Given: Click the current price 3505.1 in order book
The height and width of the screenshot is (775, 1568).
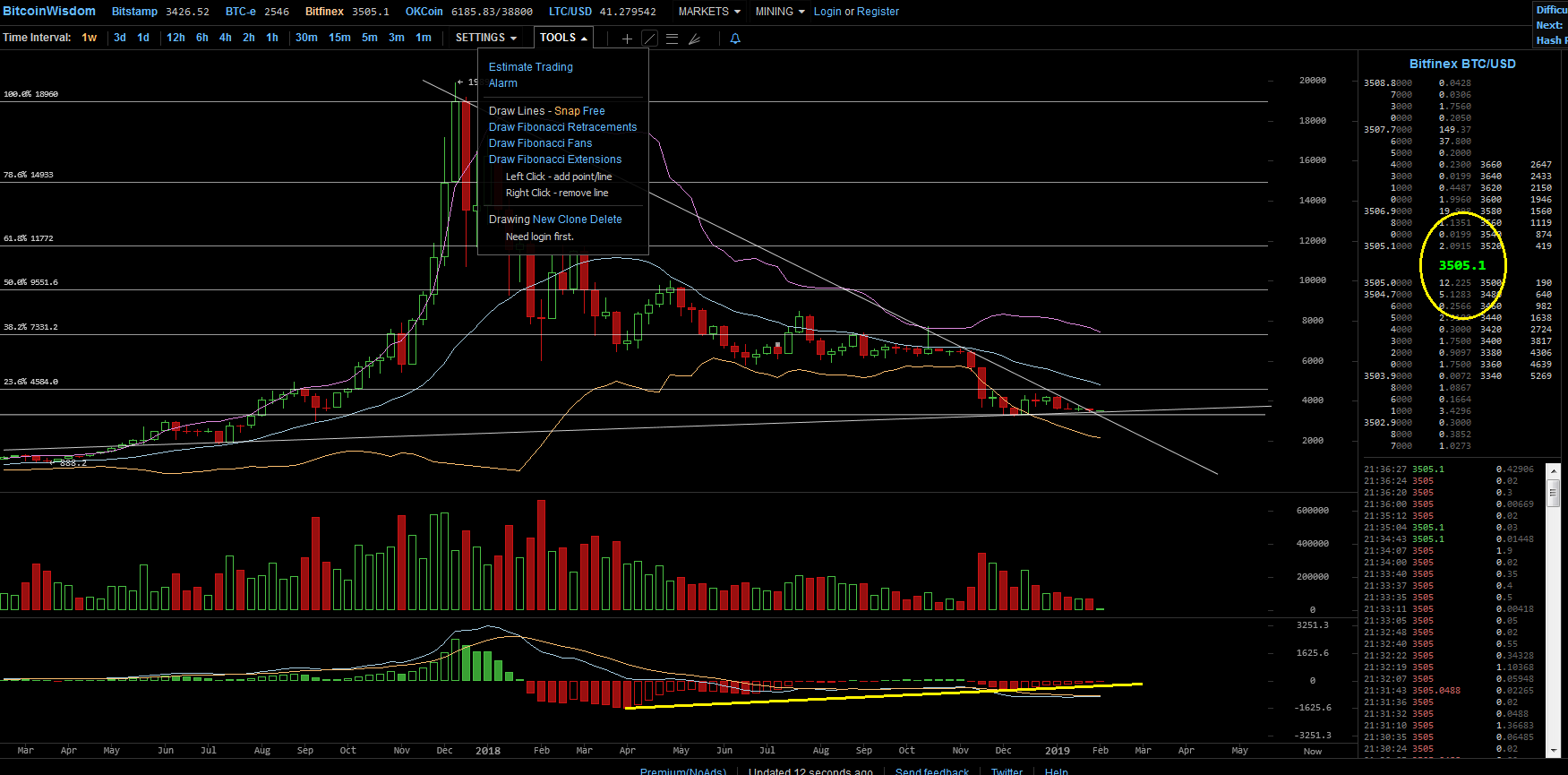Looking at the screenshot, I should tap(1462, 265).
